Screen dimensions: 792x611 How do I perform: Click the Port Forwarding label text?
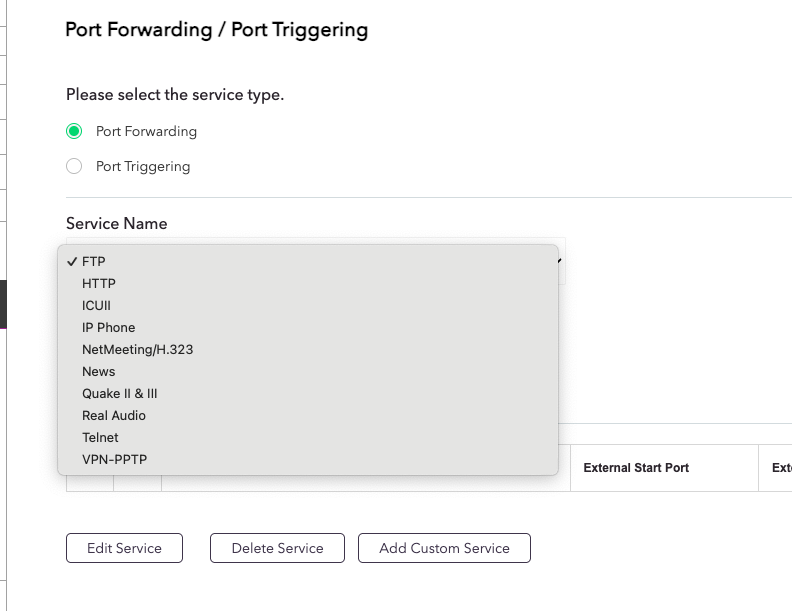point(146,131)
